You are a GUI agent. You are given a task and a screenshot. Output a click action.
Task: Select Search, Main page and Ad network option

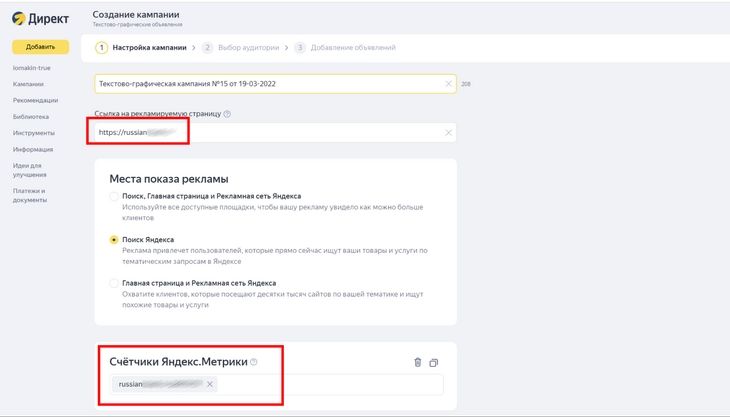pos(114,196)
